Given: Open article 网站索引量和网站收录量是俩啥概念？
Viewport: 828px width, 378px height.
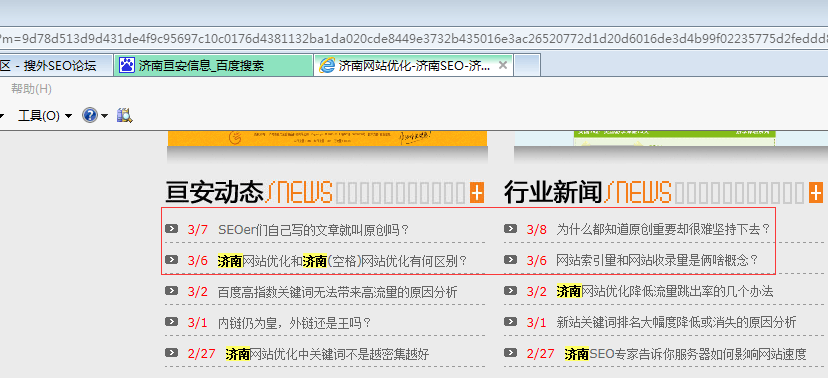Looking at the screenshot, I should [657, 260].
